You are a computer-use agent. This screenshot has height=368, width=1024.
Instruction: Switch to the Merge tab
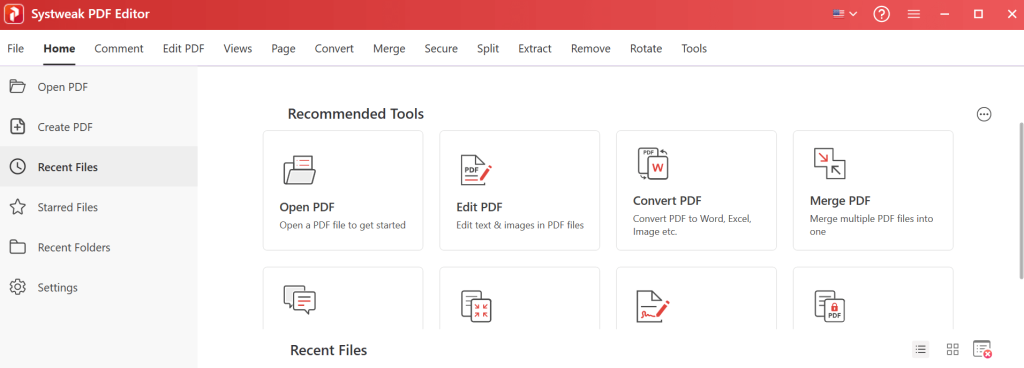click(x=389, y=48)
